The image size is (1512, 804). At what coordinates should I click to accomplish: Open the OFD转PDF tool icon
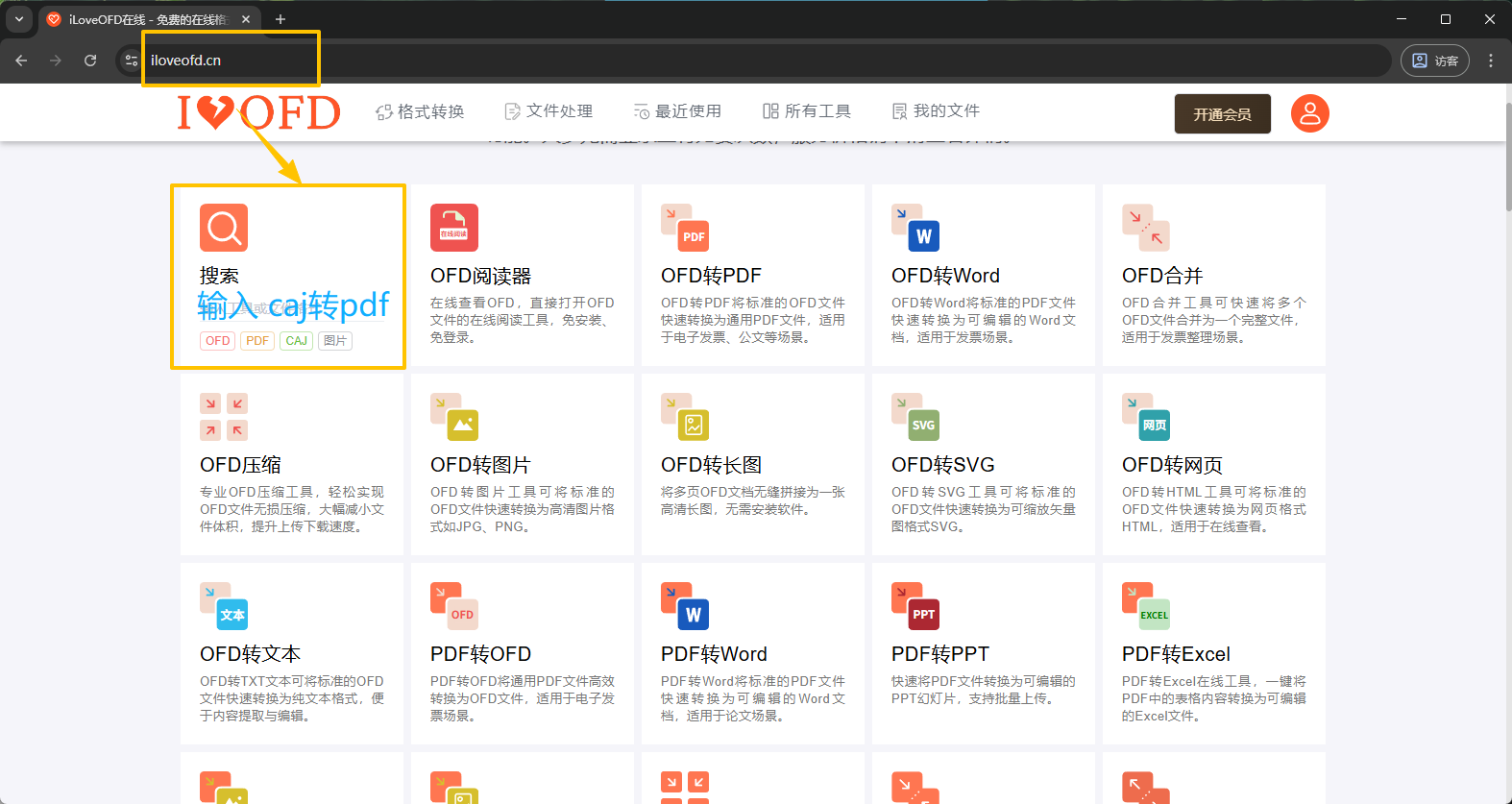(685, 228)
